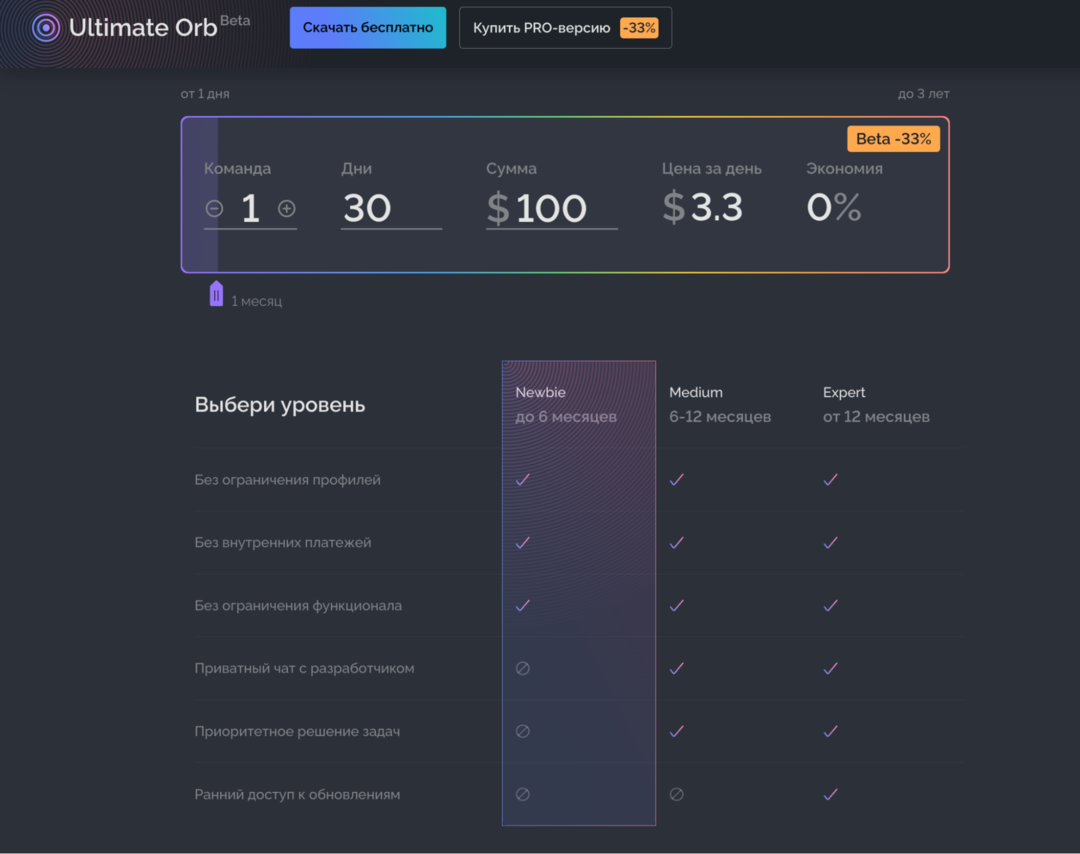
Task: Click Expert checkmark for Ранний доступ к обновлениям
Action: point(830,794)
